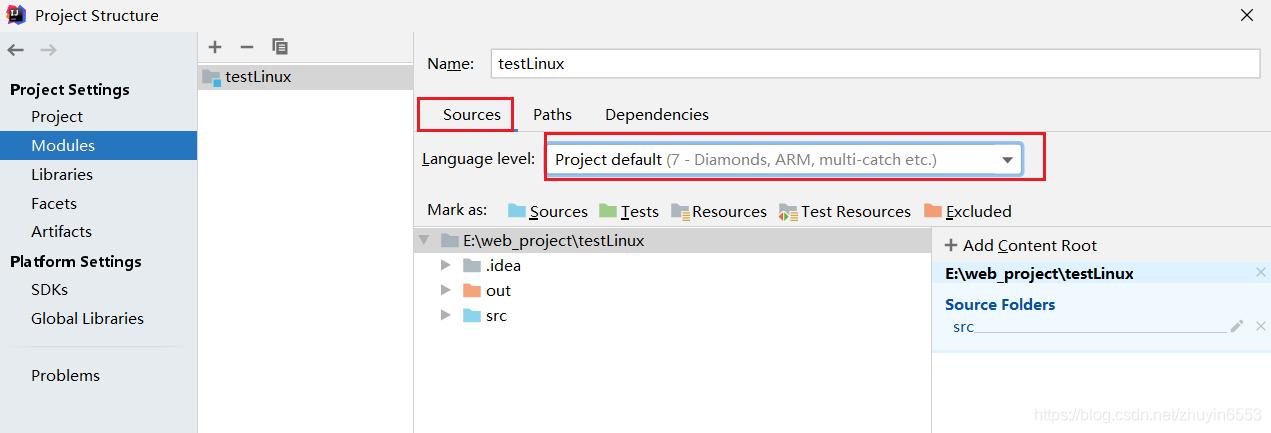1271x433 pixels.
Task: Click the remove module minus icon
Action: pos(247,47)
